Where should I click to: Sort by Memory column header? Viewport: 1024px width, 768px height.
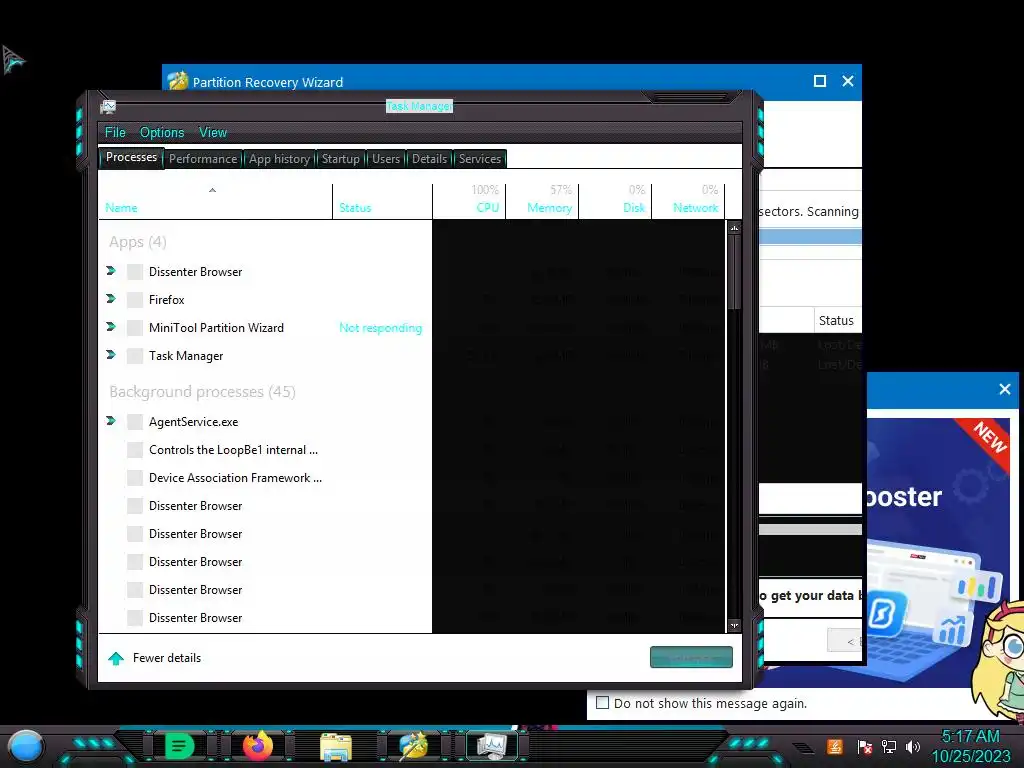click(542, 202)
